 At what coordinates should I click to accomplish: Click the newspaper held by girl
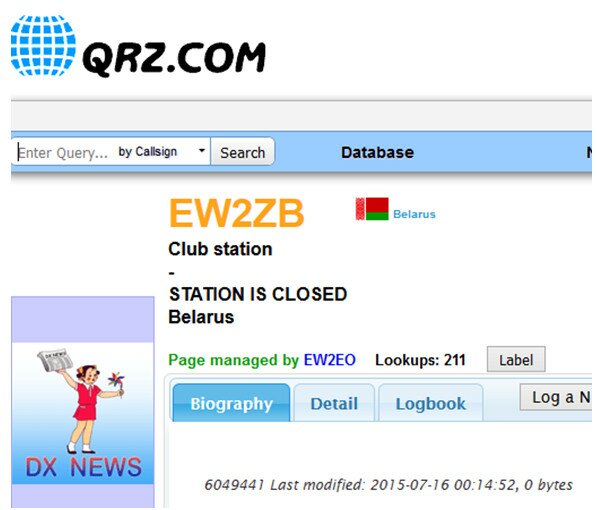pos(55,359)
